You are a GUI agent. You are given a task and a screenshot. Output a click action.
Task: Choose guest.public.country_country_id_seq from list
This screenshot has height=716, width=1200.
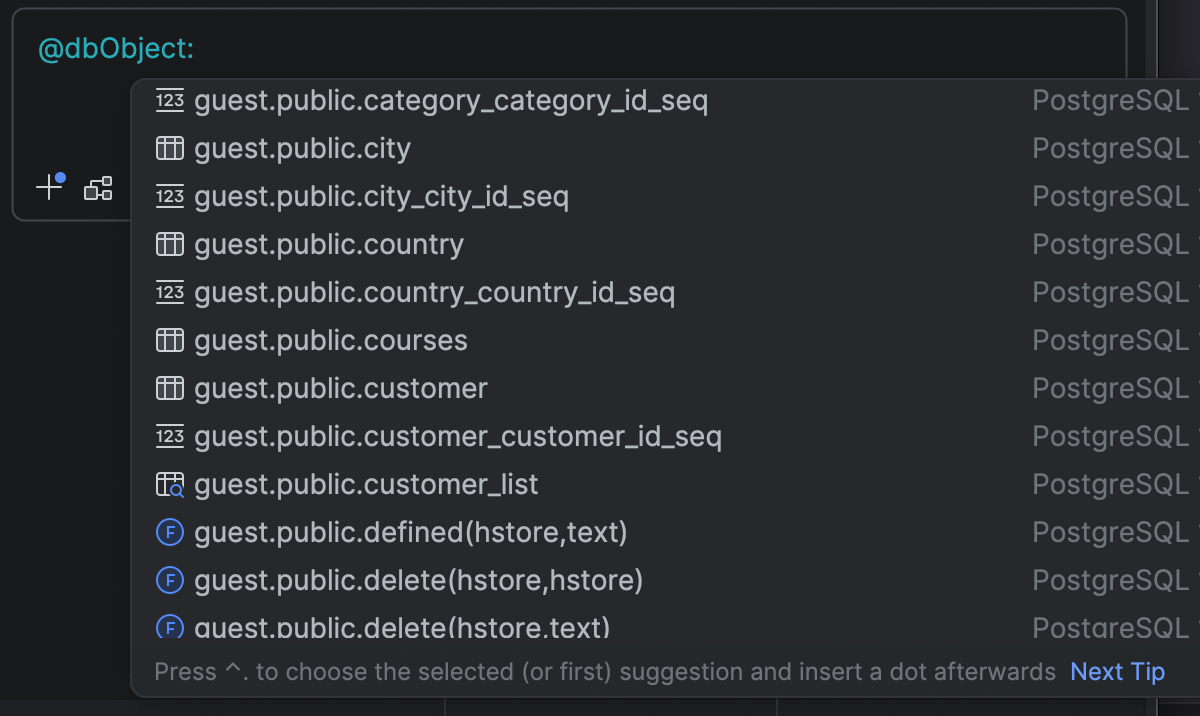click(x=434, y=293)
